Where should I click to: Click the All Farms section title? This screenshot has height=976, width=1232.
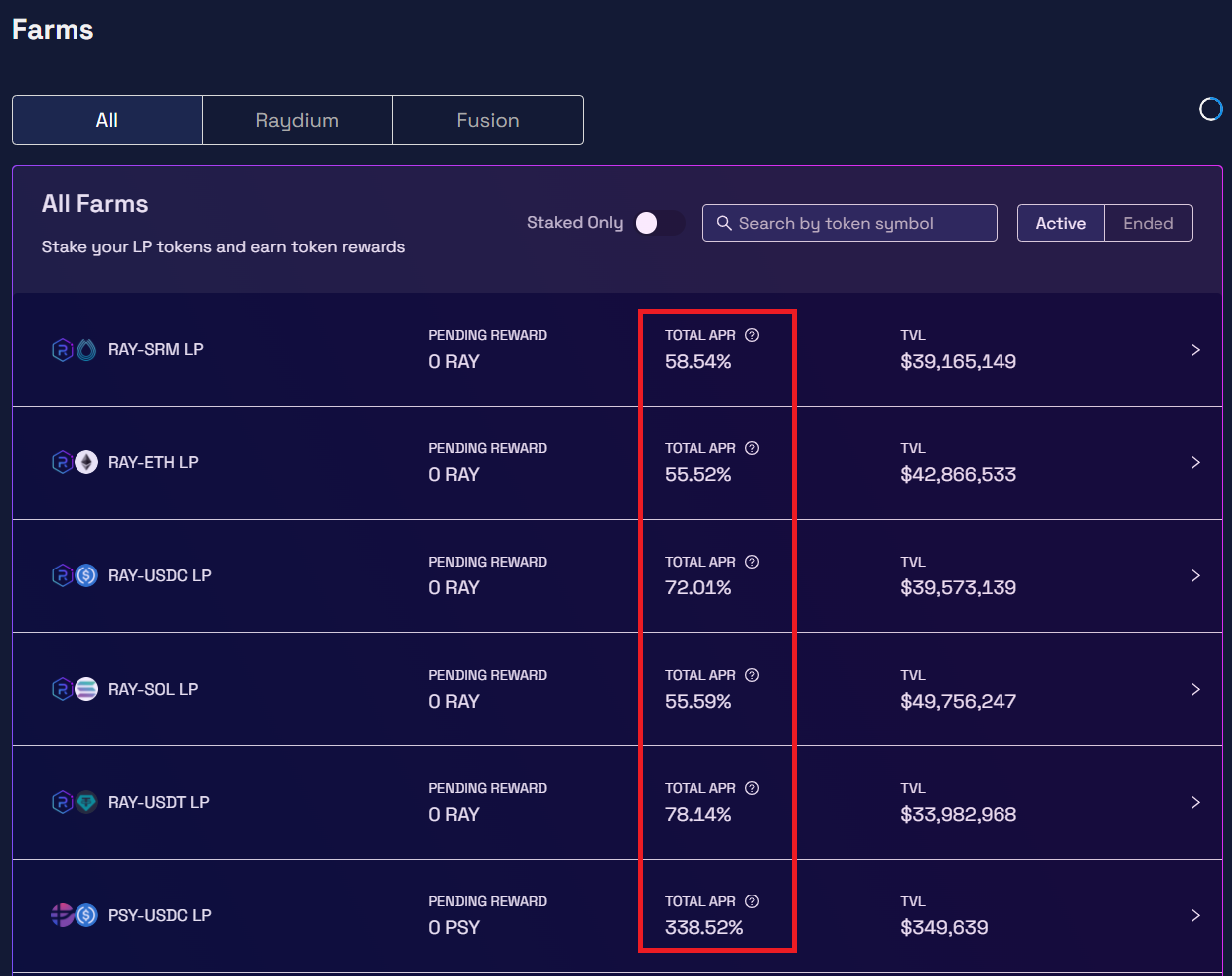point(94,204)
